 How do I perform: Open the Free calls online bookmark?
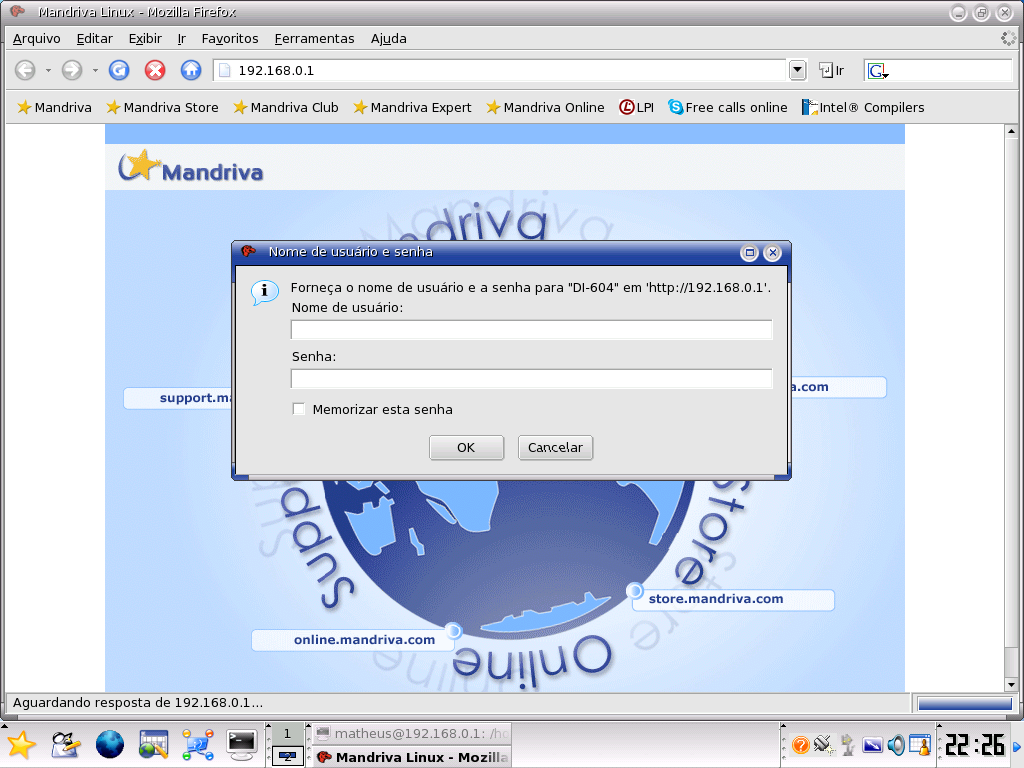(x=728, y=107)
